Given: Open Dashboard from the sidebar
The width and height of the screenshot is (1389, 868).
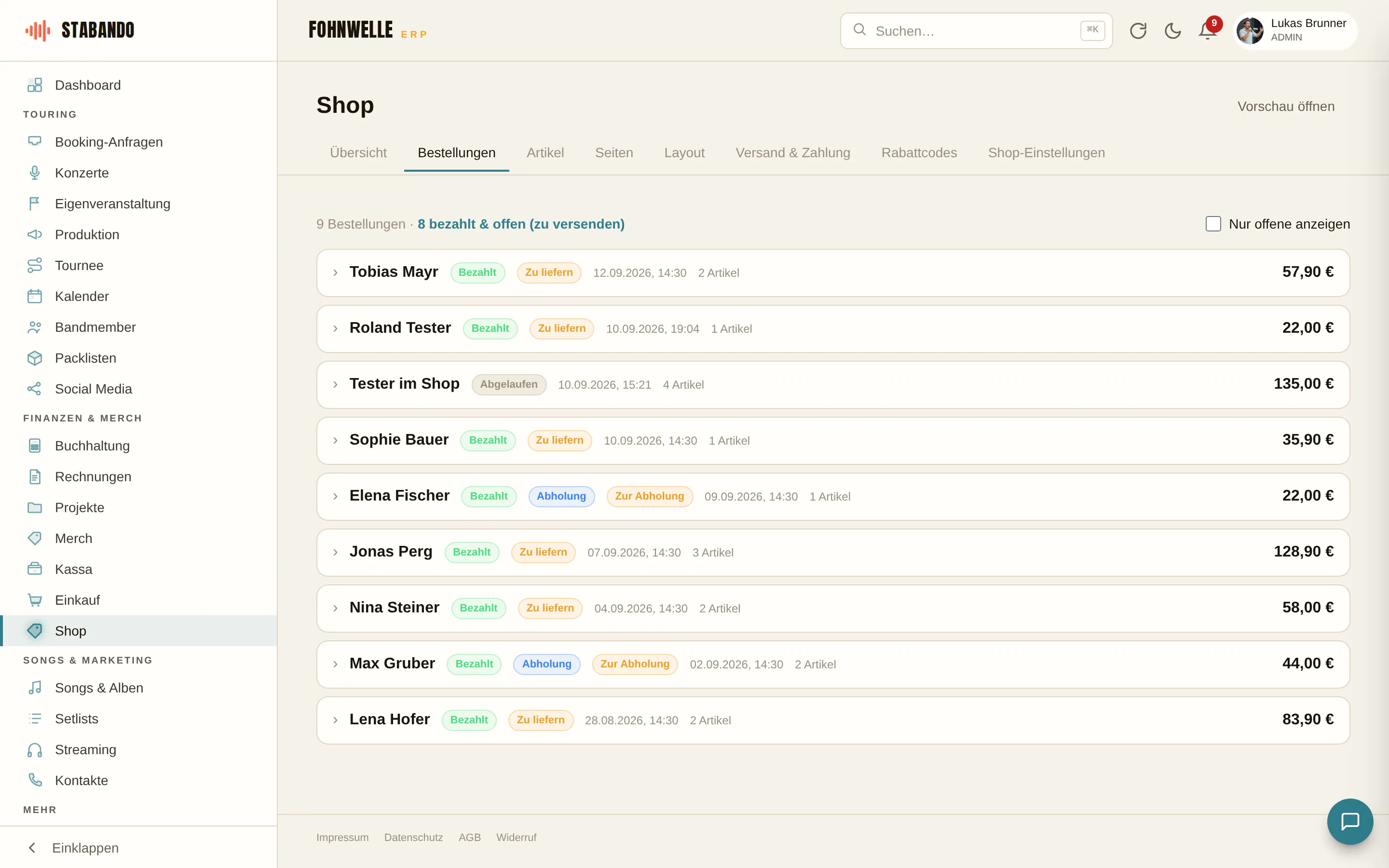Looking at the screenshot, I should (138, 85).
